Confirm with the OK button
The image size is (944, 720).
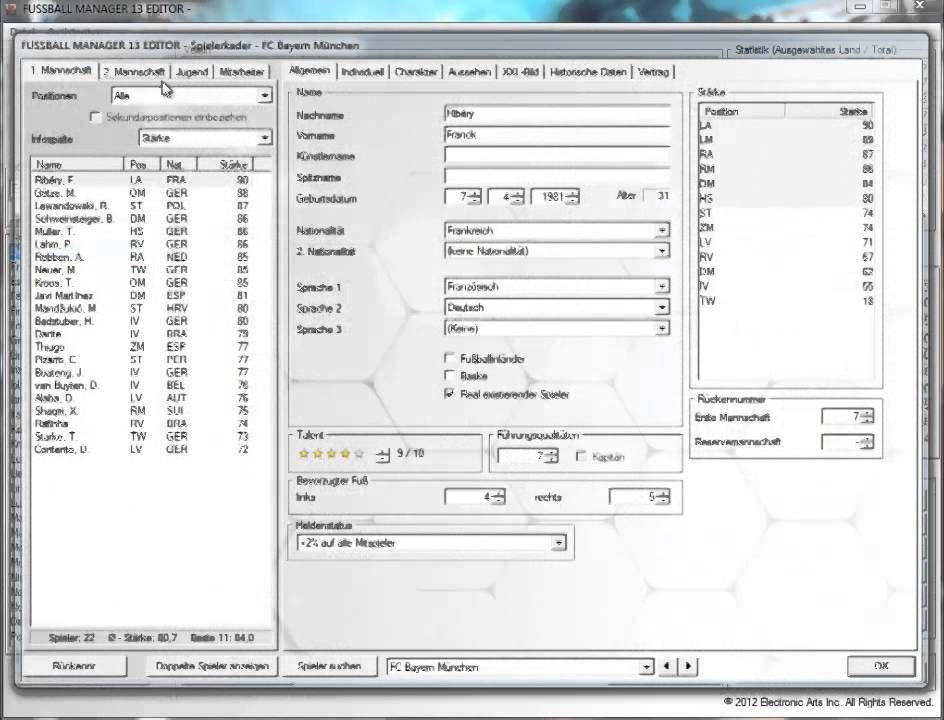tap(881, 666)
